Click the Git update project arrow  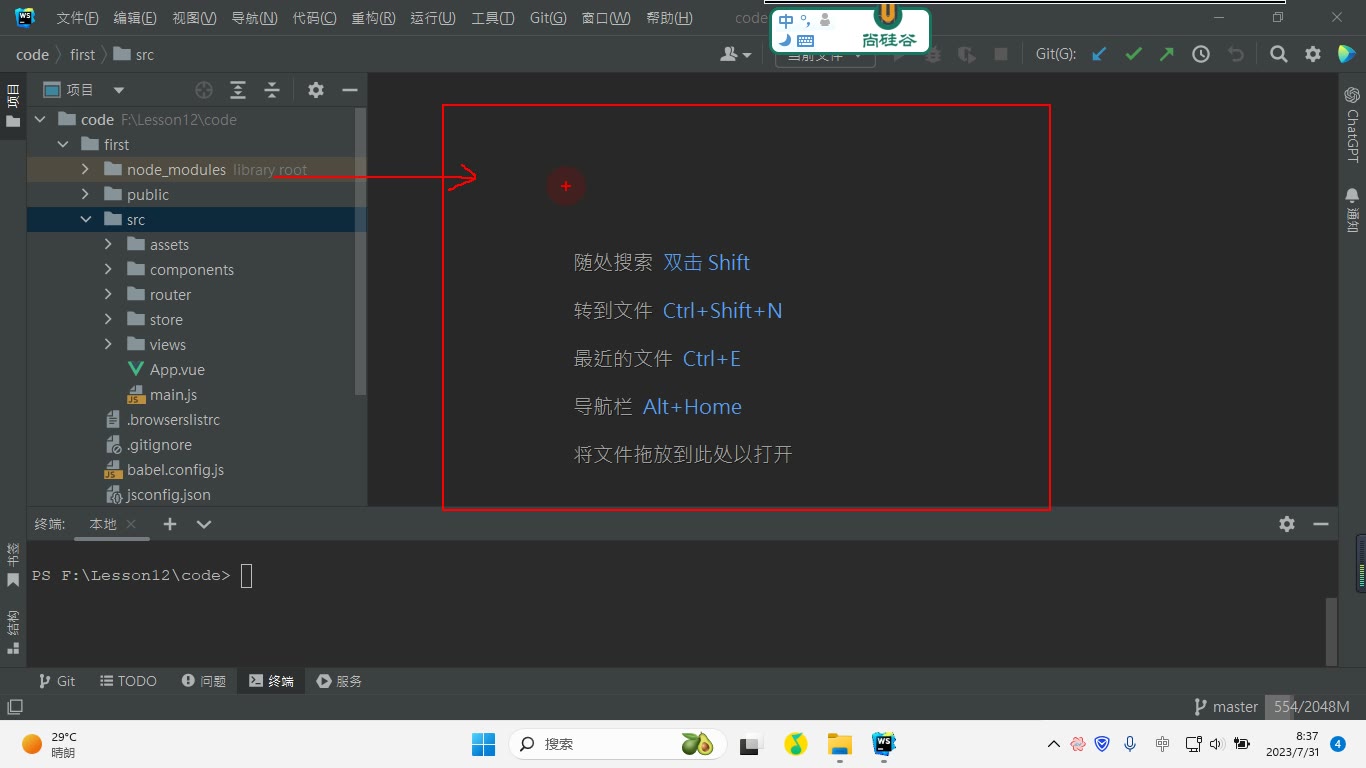coord(1099,55)
